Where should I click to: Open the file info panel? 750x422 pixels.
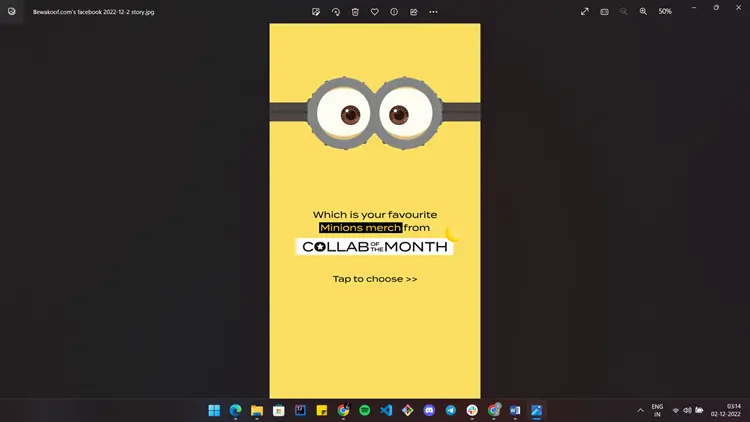coord(394,12)
